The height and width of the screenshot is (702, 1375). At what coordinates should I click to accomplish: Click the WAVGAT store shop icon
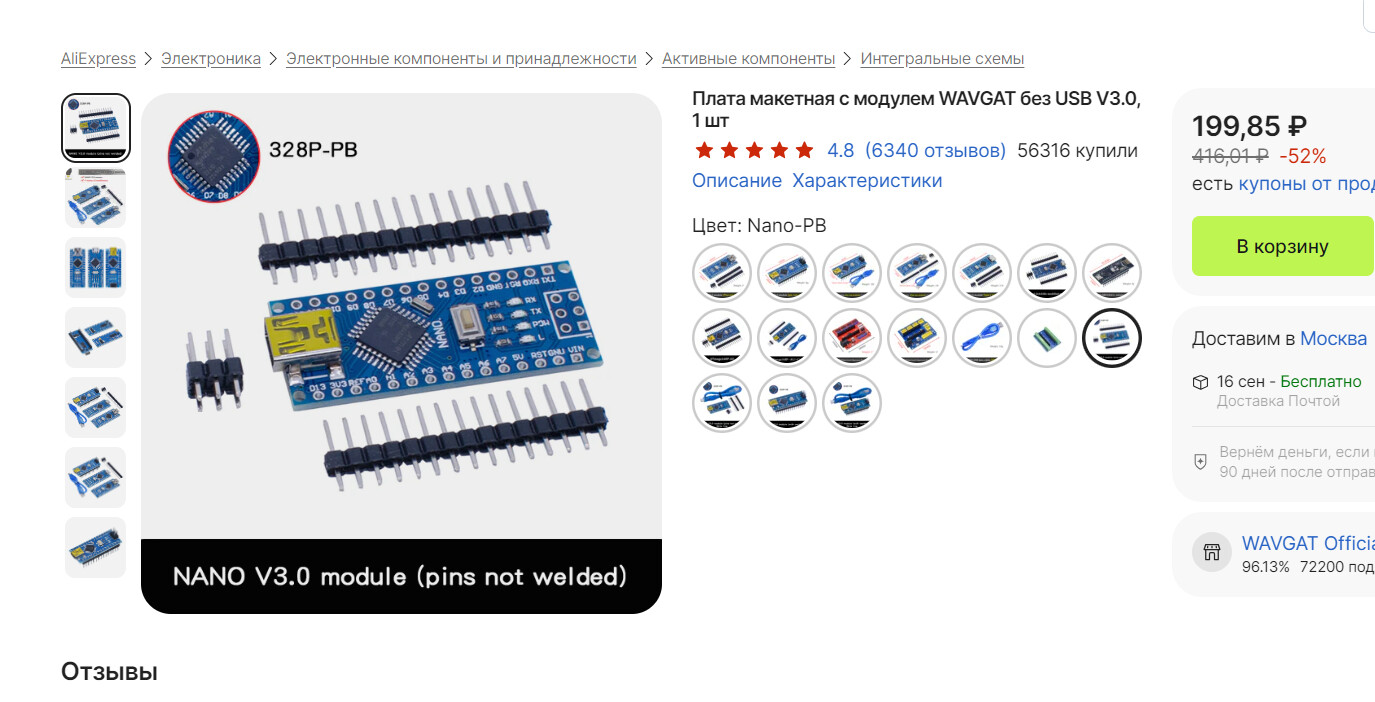tap(1212, 552)
